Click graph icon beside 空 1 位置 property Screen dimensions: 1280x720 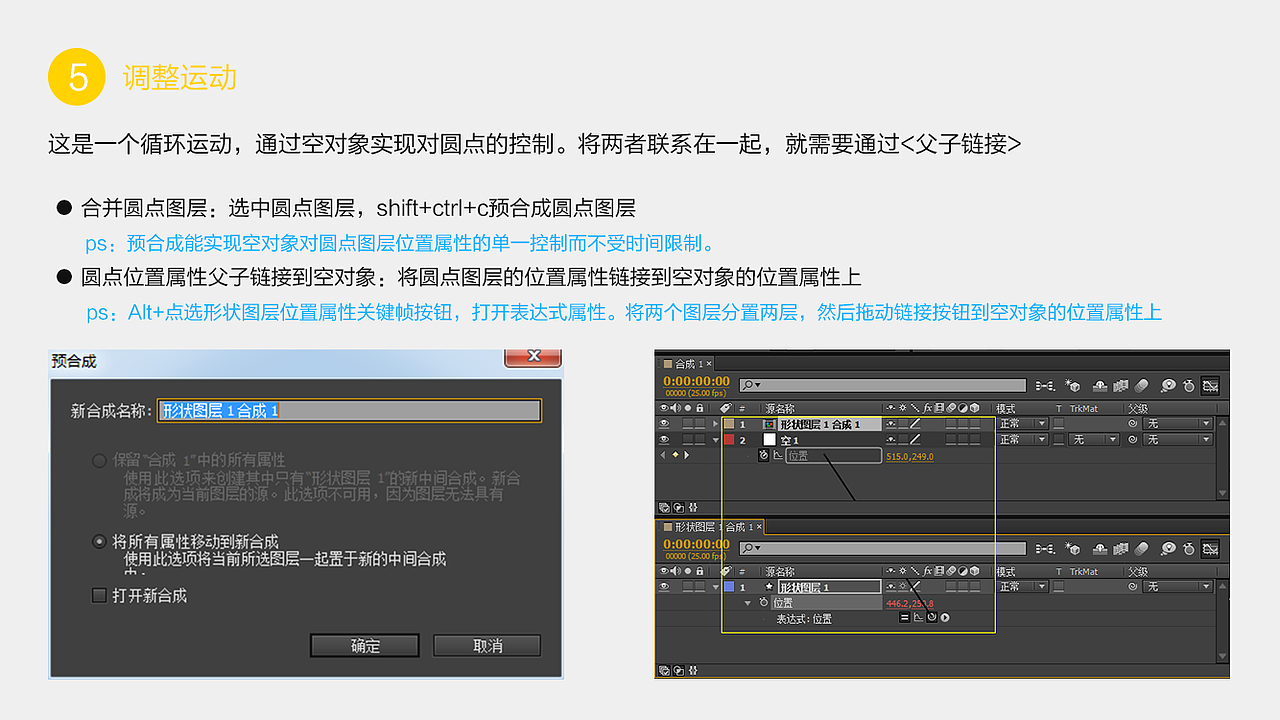[778, 455]
